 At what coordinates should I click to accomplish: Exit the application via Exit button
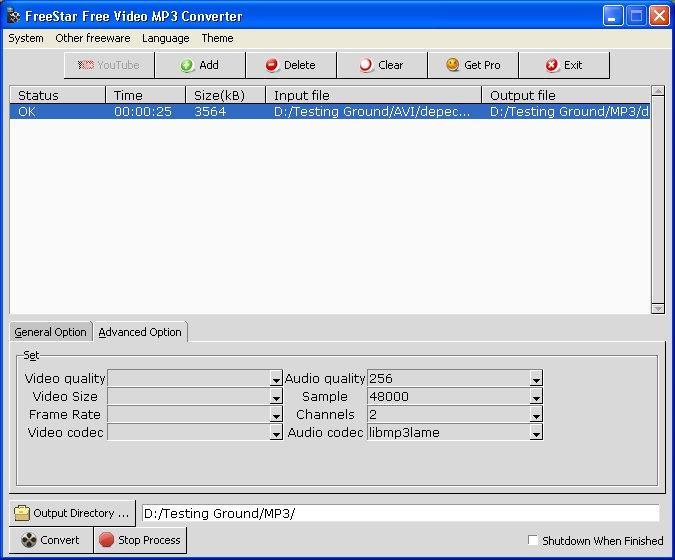(x=564, y=65)
